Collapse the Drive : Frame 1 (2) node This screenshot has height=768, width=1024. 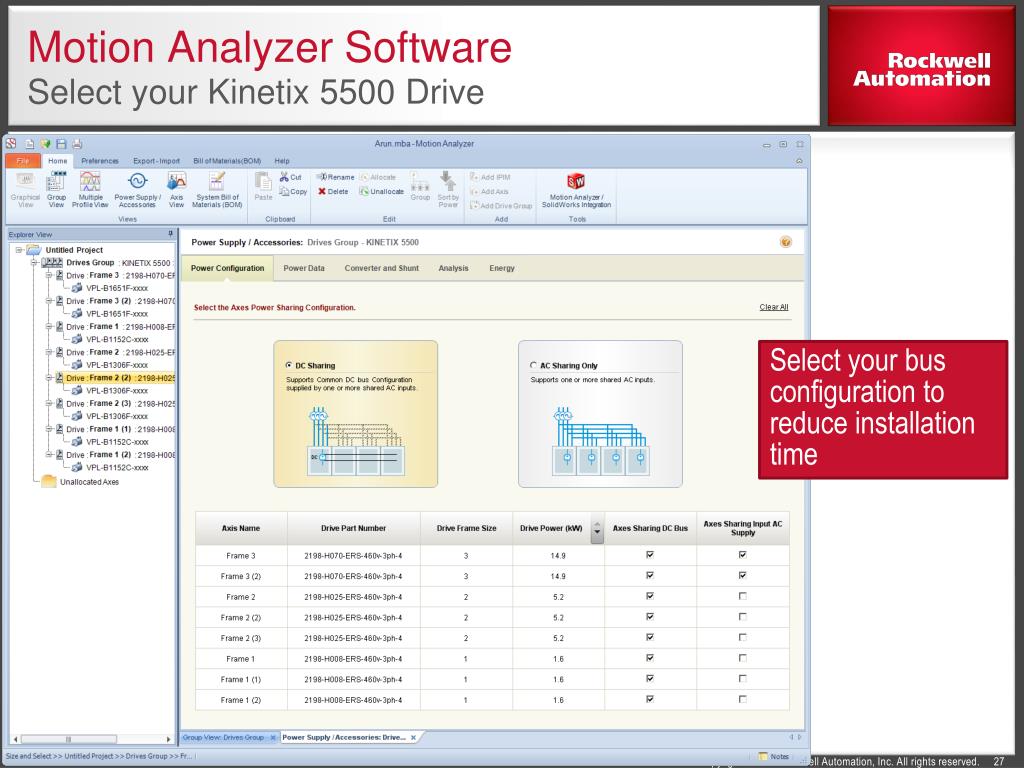tap(49, 455)
